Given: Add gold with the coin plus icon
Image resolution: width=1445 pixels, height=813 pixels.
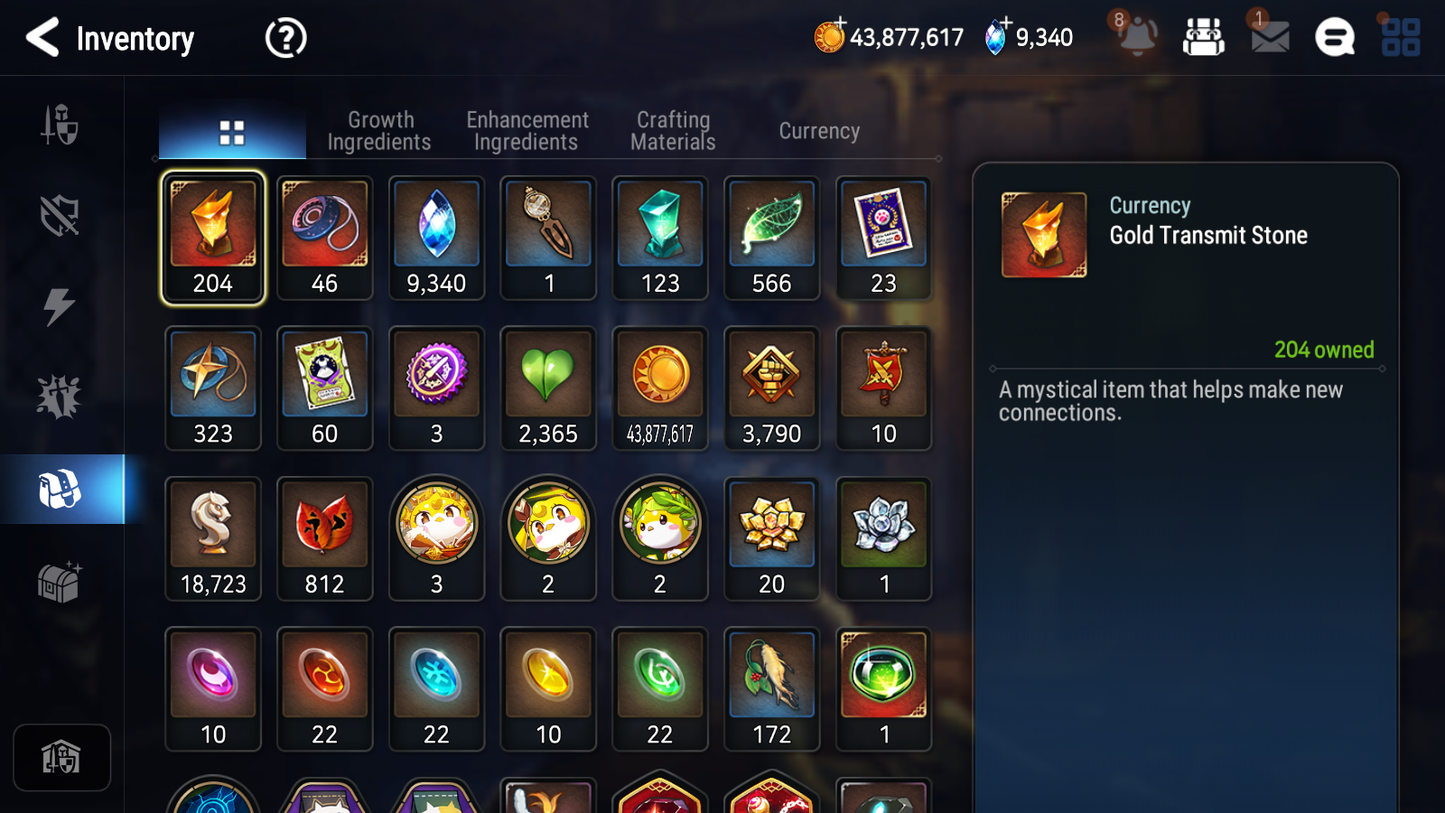Looking at the screenshot, I should [829, 37].
